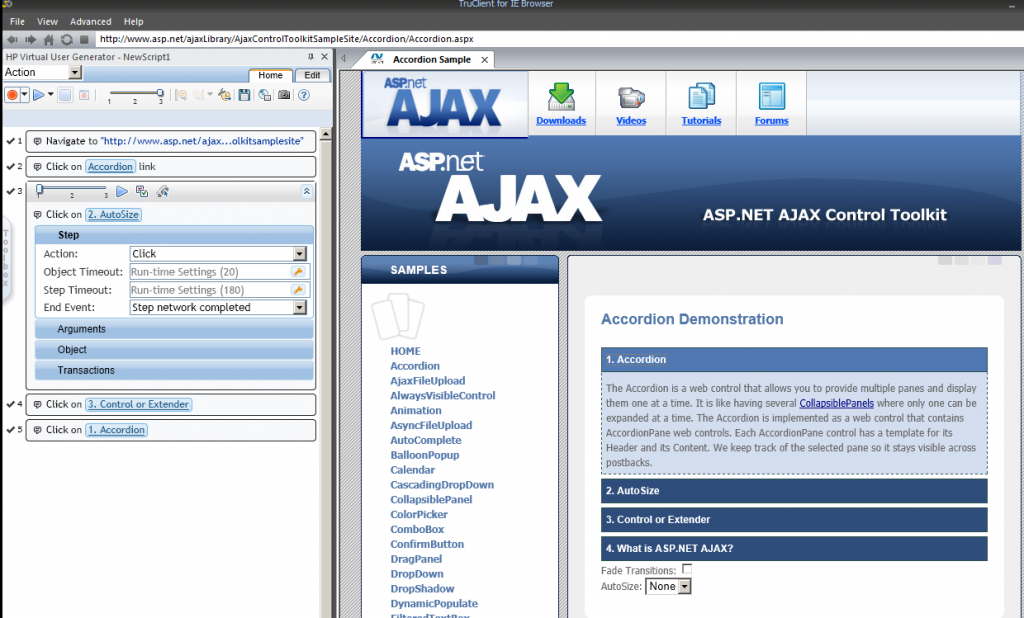The height and width of the screenshot is (618, 1024).
Task: Stop page loading with the stop icon
Action: 84,39
